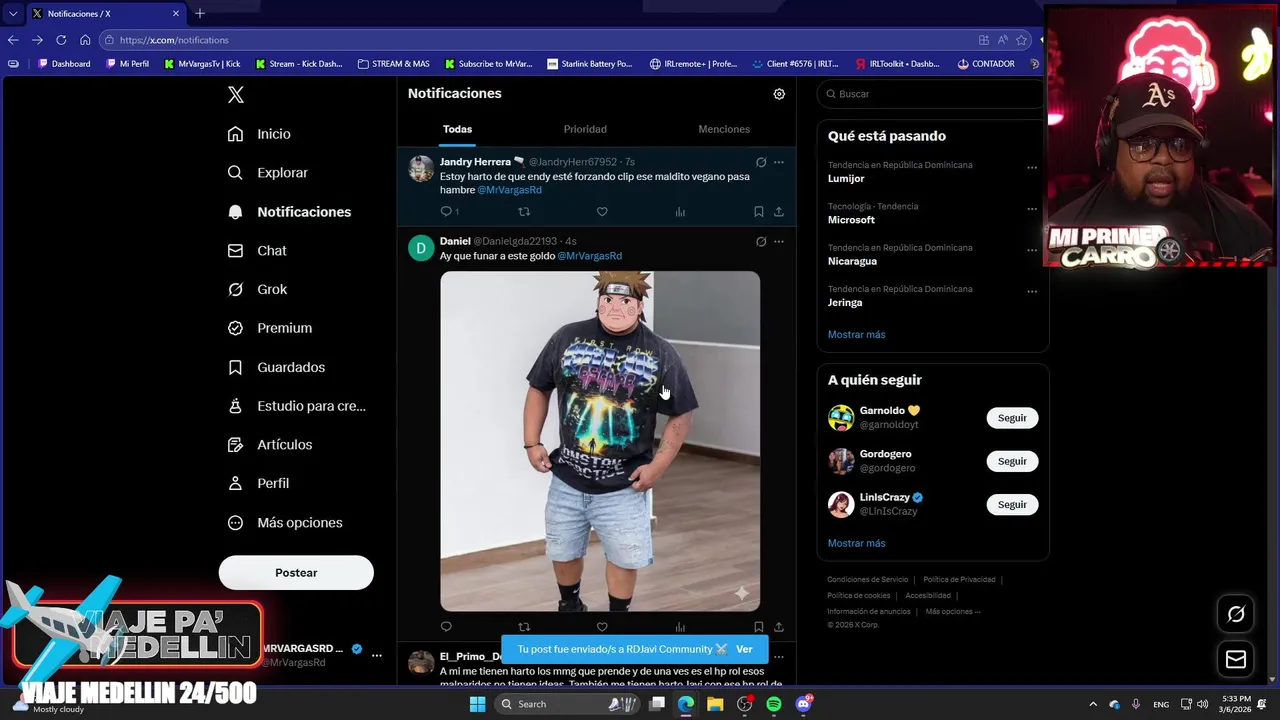
Task: Open more options on Jandry's post
Action: 779,162
